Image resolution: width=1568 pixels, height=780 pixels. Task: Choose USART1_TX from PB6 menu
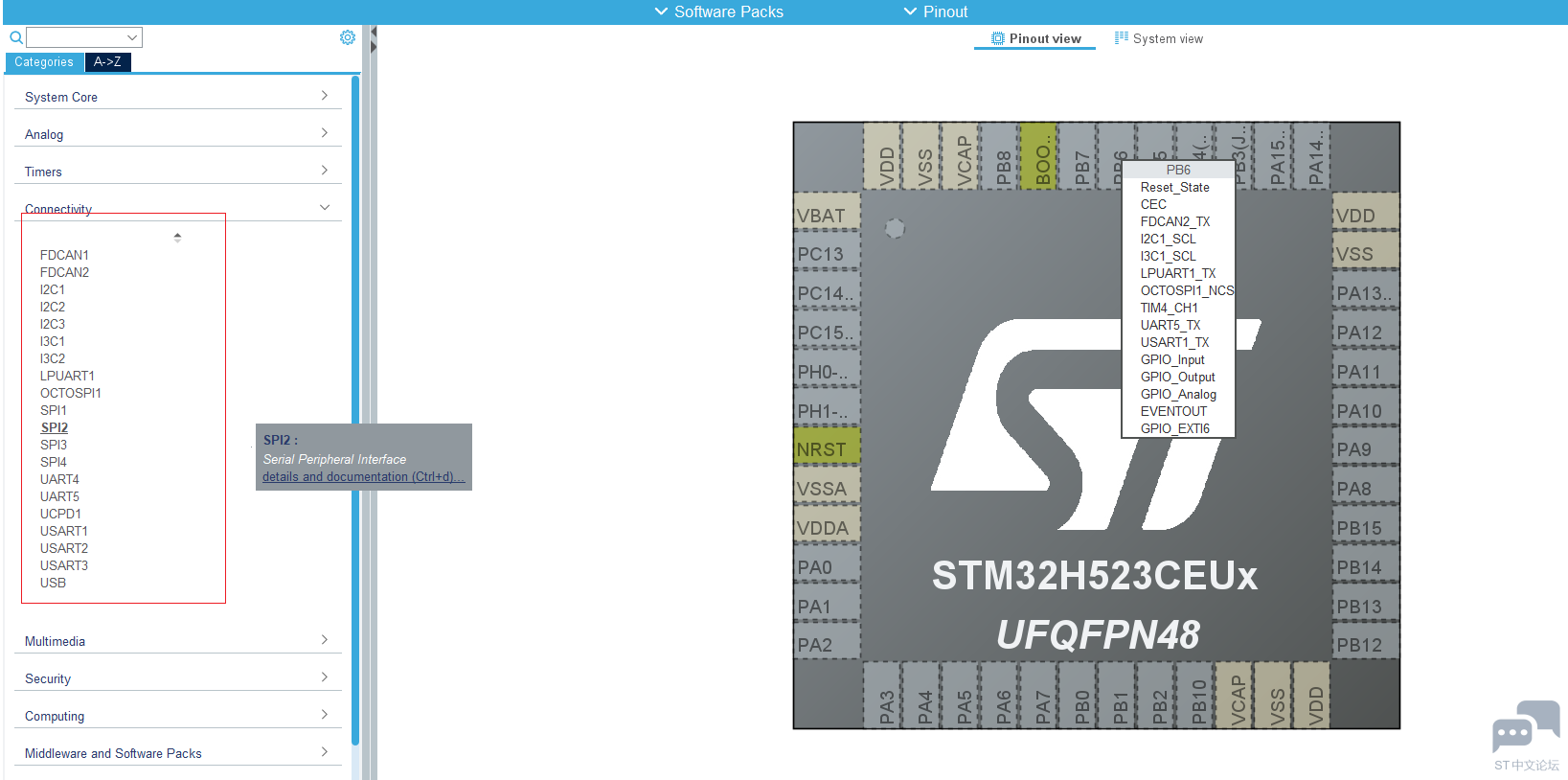pos(1174,342)
